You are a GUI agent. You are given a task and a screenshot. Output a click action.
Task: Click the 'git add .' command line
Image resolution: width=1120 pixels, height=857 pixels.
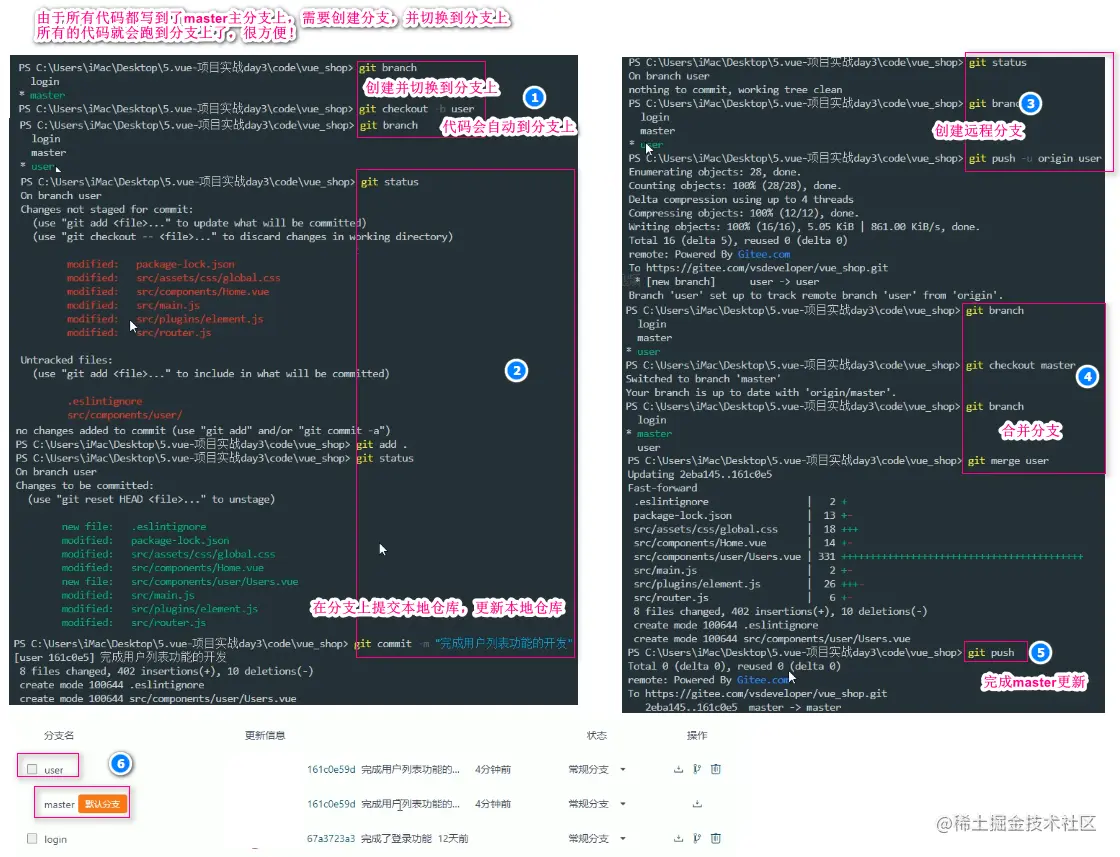(384, 444)
